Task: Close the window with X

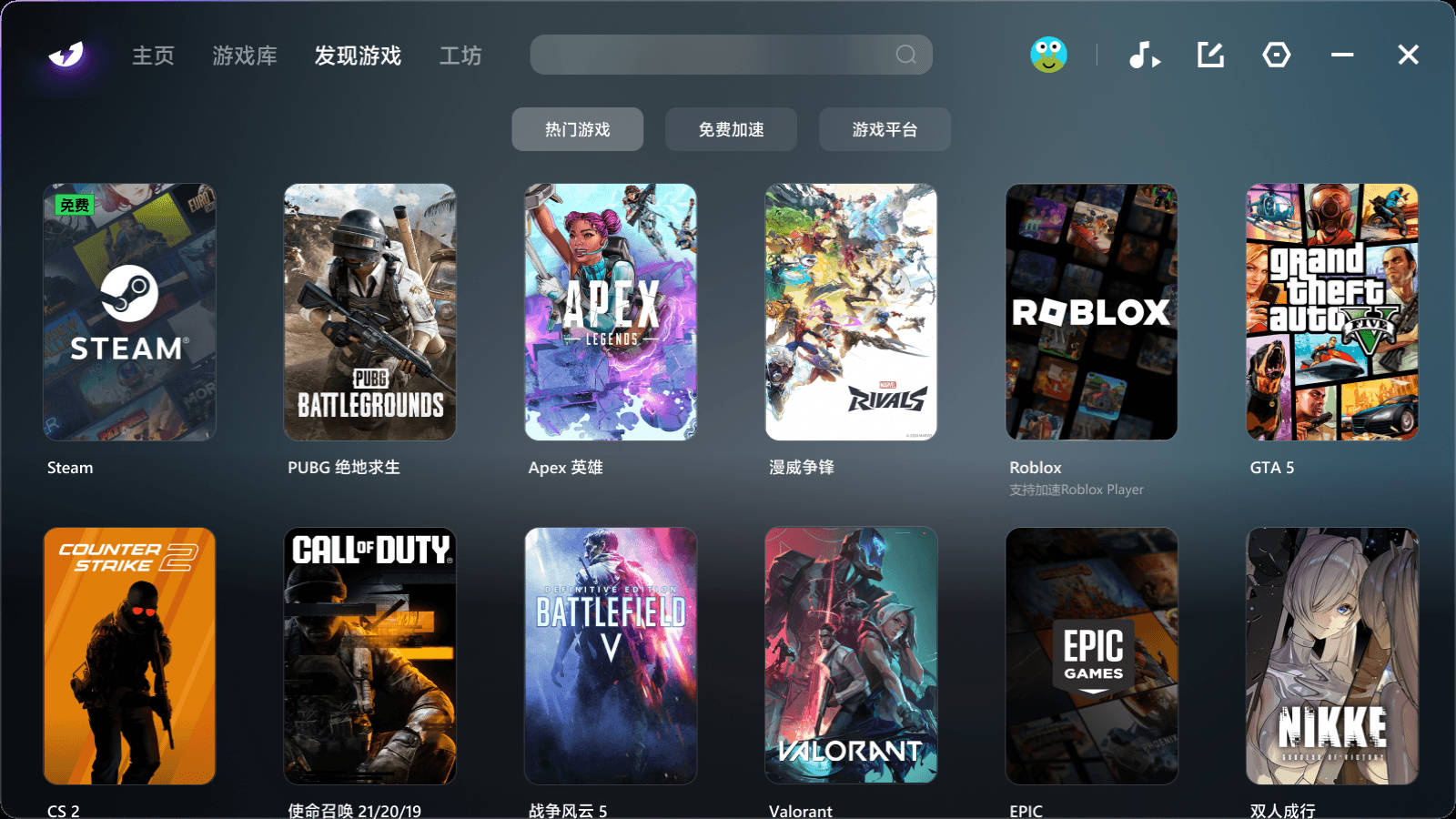Action: click(x=1408, y=55)
